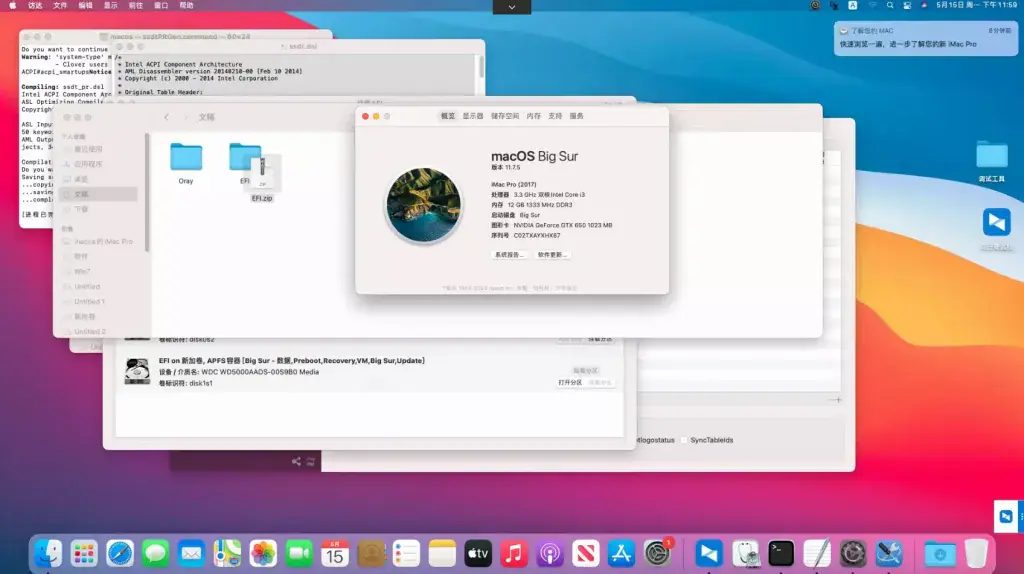Open the blue folder on the desktop
The height and width of the screenshot is (574, 1024).
point(992,156)
